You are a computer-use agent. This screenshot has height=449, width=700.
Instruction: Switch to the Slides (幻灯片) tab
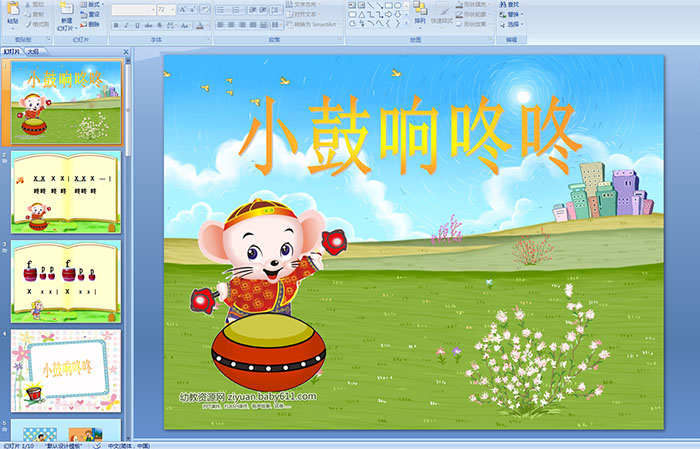pos(12,50)
